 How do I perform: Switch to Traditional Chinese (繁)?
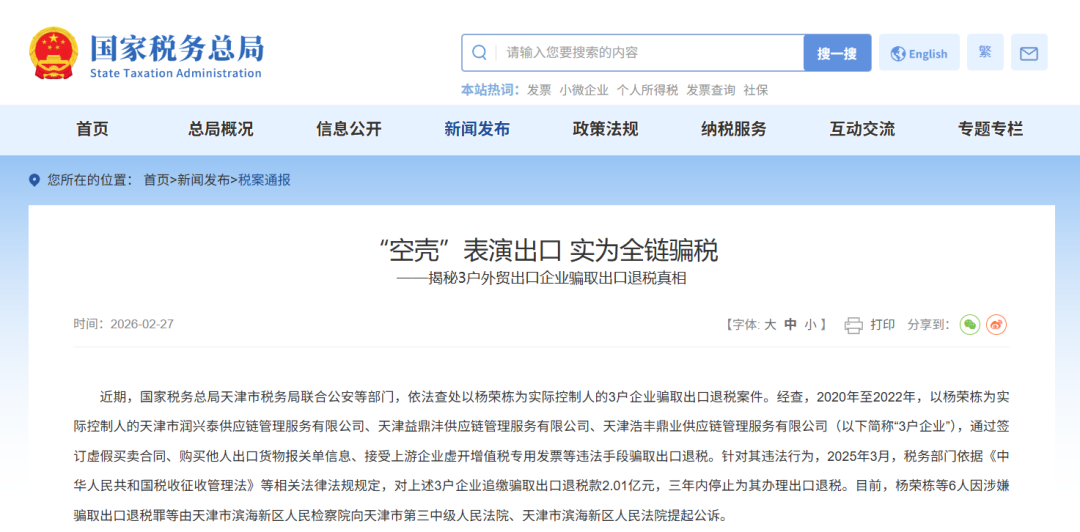point(985,52)
